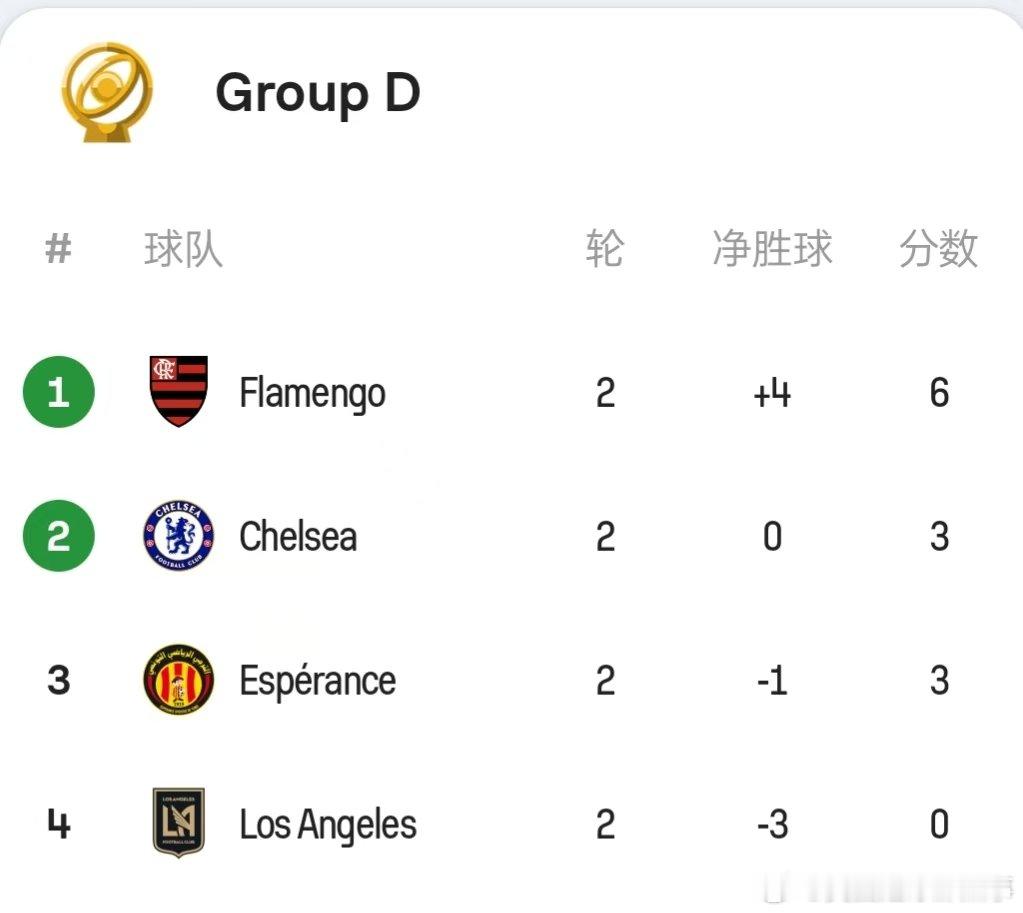Select Flamengo's +4 goal difference
Image resolution: width=1023 pixels, height=913 pixels.
772,394
